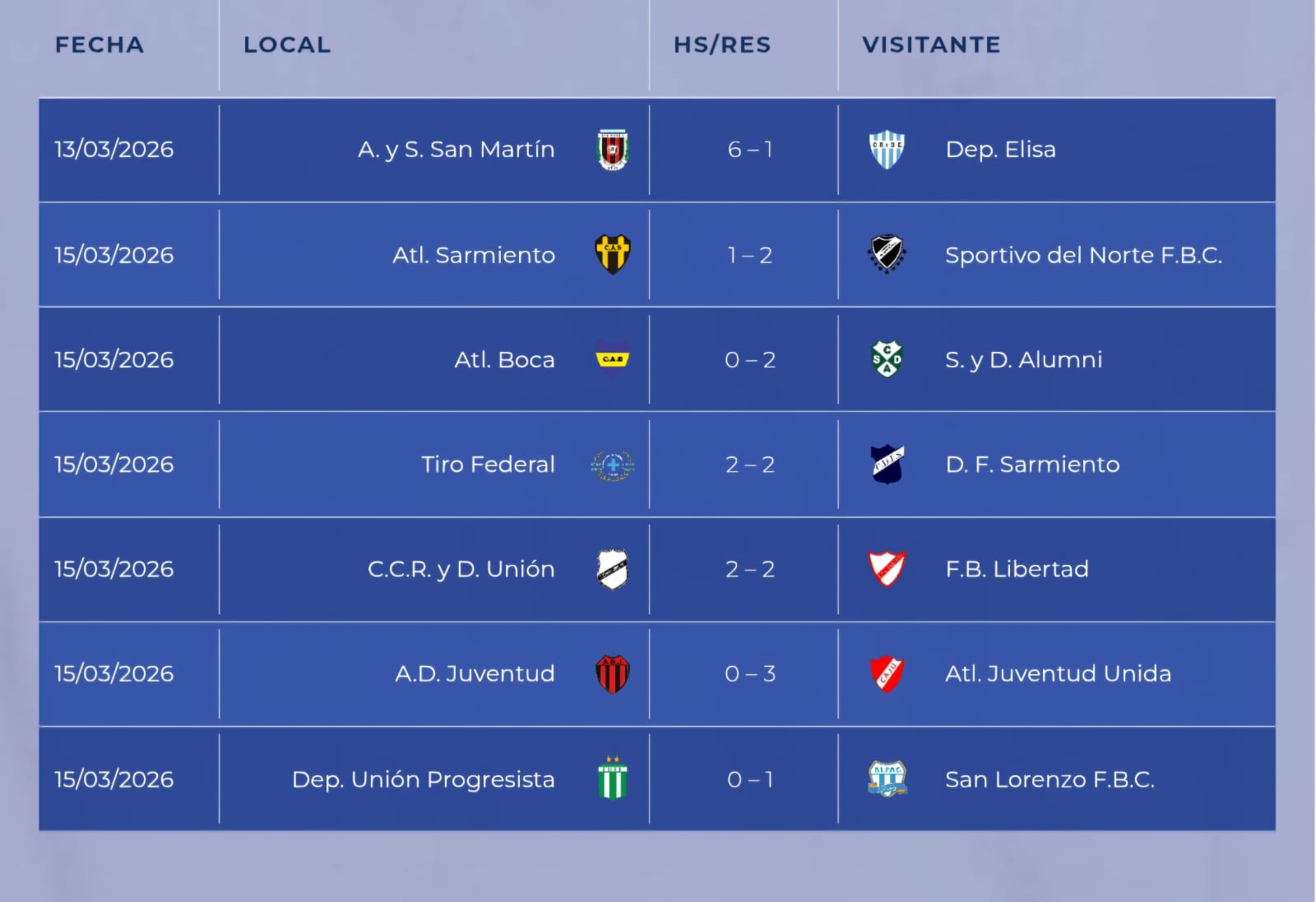Click the Dep. Elisa team crest

point(887,150)
